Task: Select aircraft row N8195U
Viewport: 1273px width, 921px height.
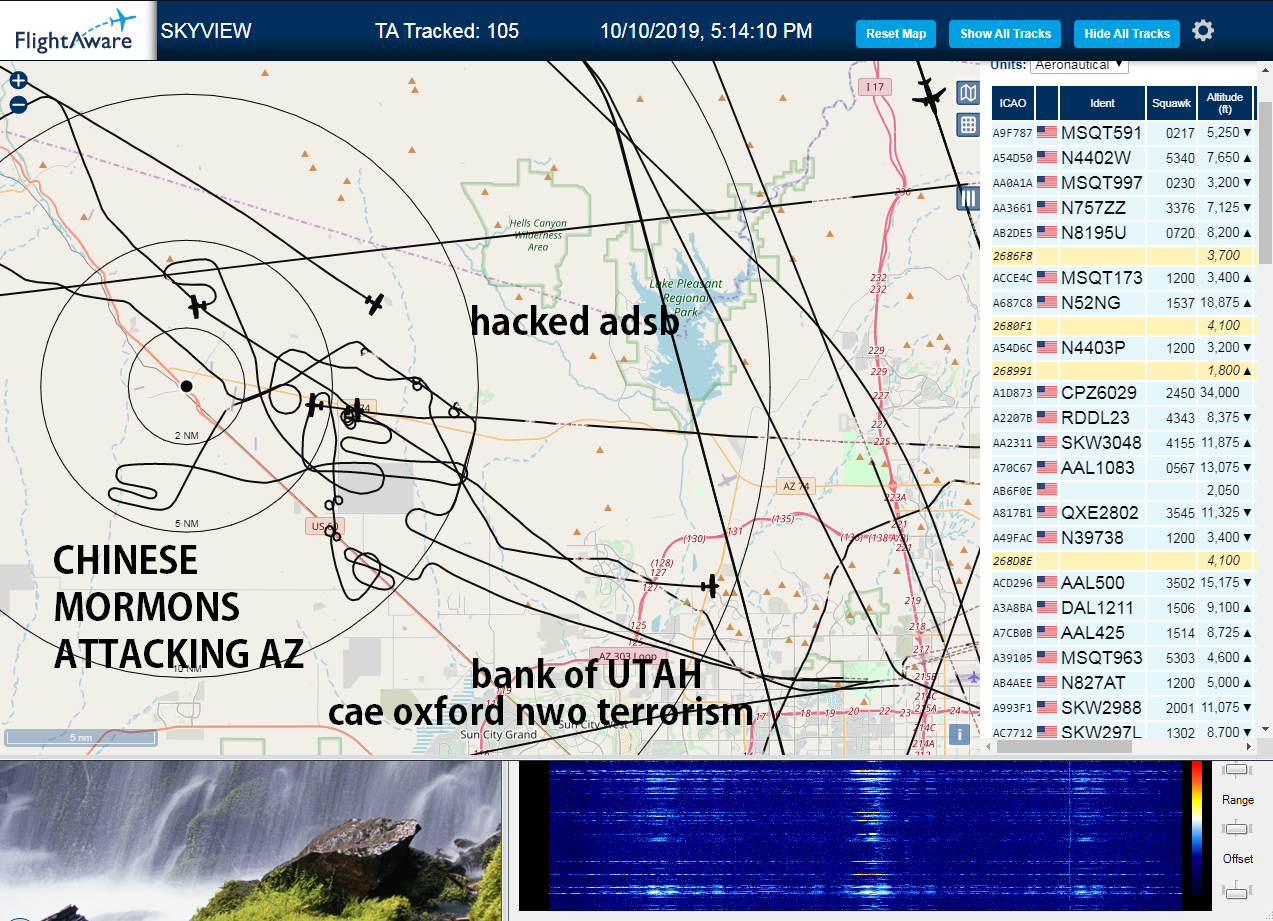Action: [x=1122, y=232]
